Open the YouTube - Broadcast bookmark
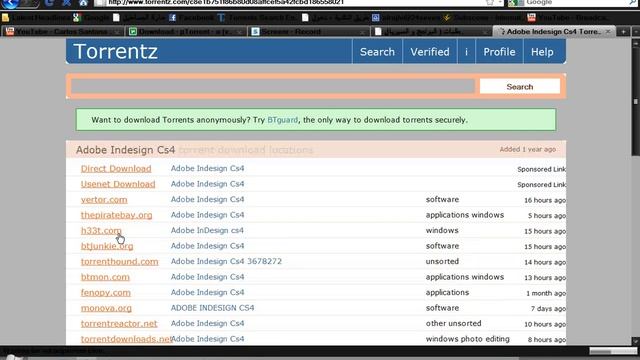 [x=569, y=18]
